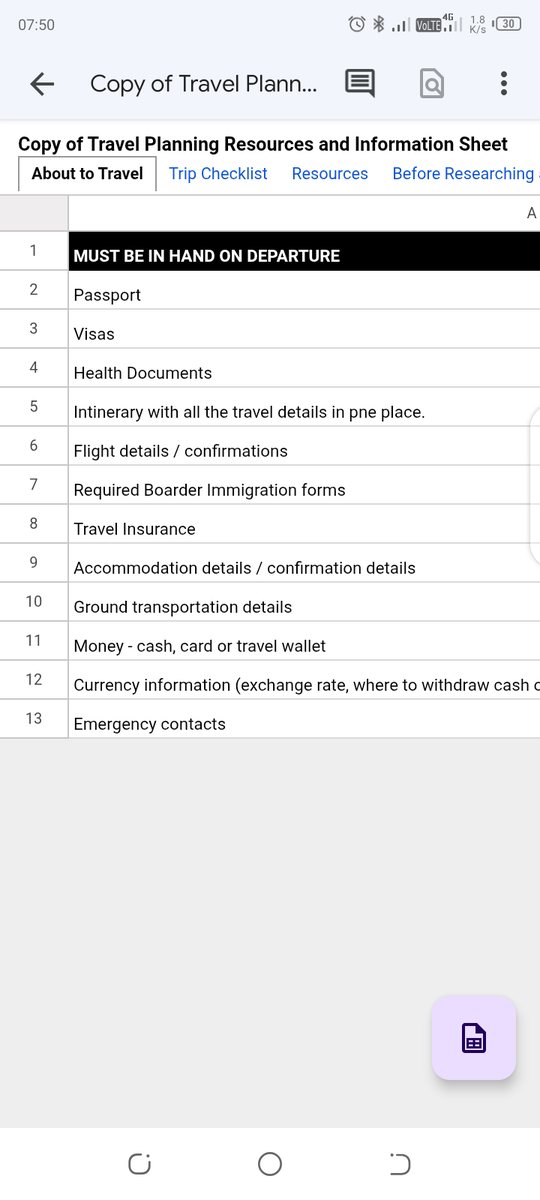Viewport: 540px width, 1200px height.
Task: Tap the battery indicator in status bar
Action: [x=508, y=24]
